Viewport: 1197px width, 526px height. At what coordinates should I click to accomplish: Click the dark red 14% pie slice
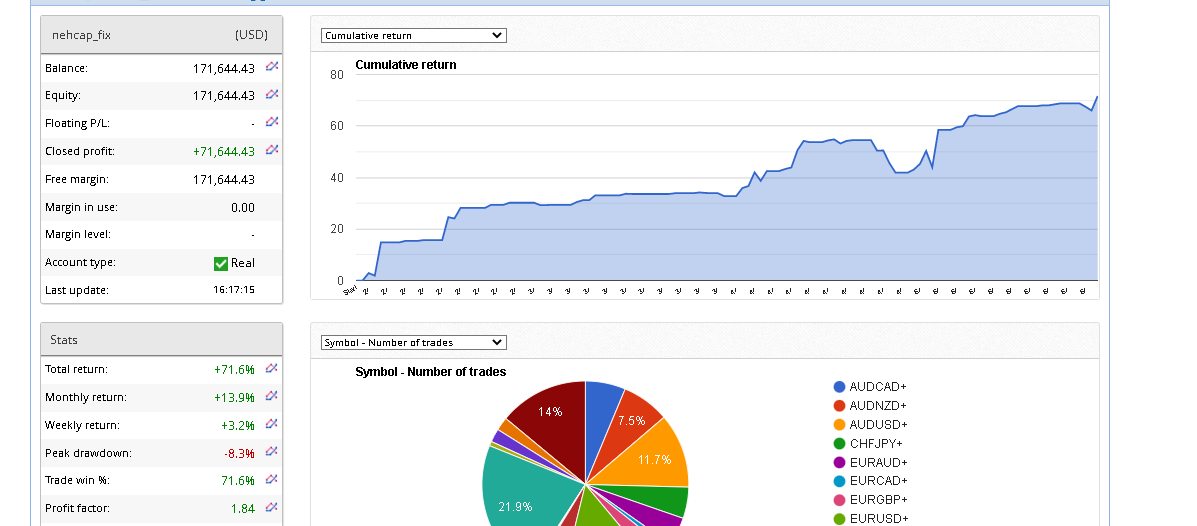550,415
